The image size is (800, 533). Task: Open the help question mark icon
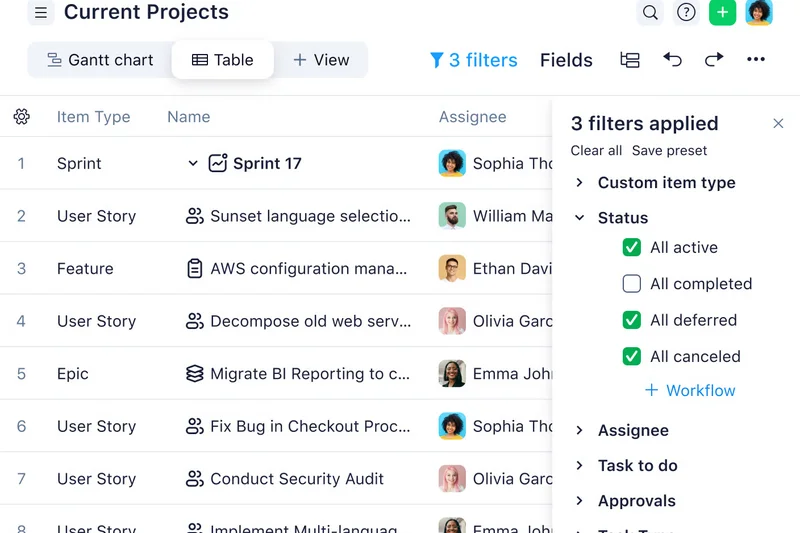click(x=686, y=13)
